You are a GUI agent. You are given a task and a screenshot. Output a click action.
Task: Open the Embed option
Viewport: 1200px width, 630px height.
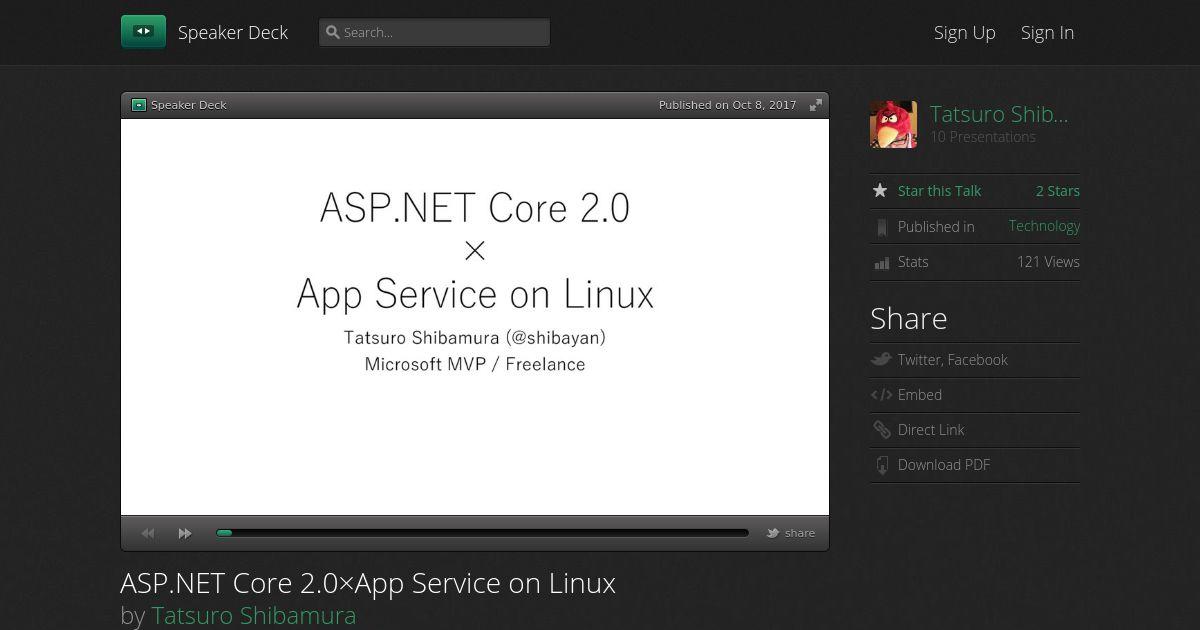[x=920, y=395]
